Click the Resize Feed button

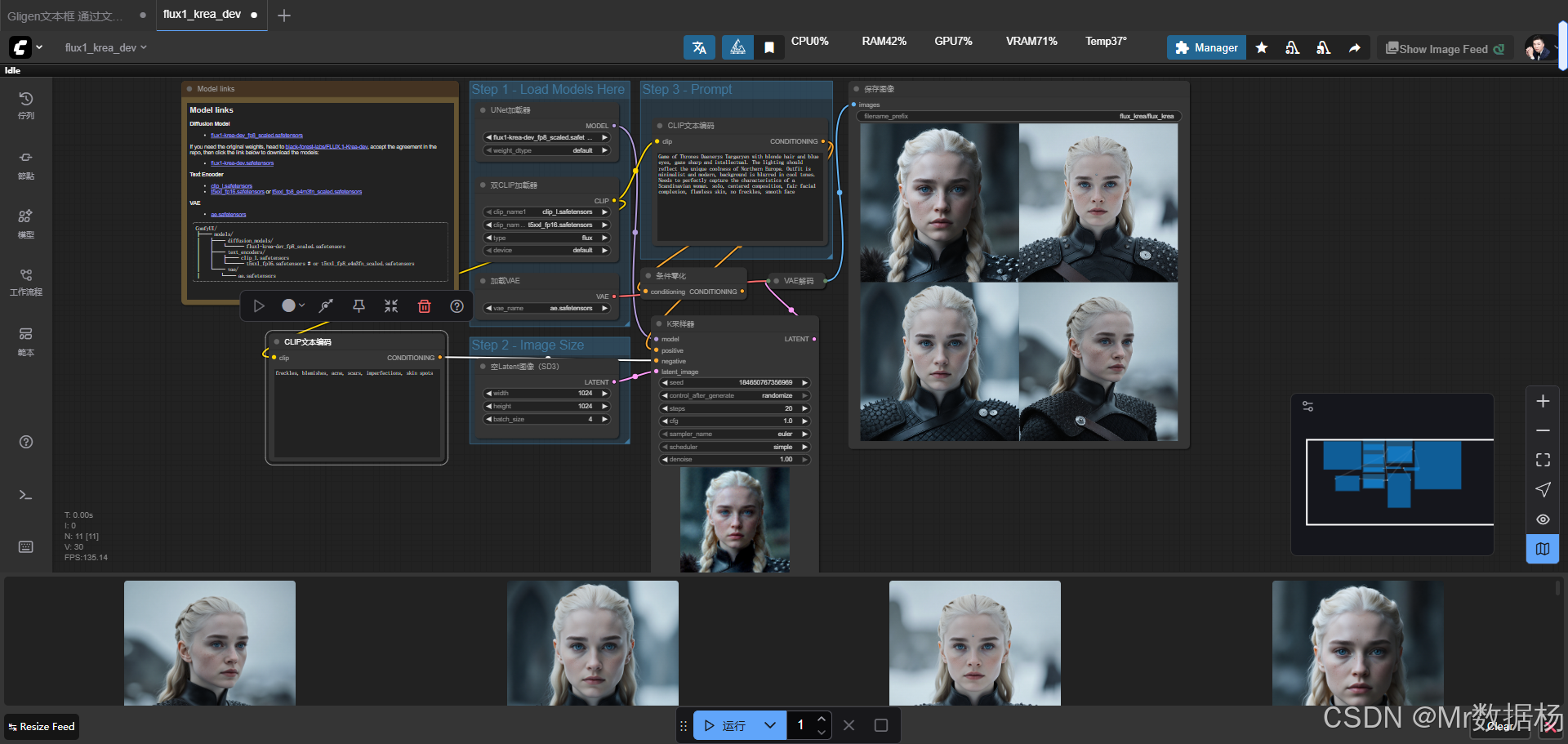[x=42, y=726]
